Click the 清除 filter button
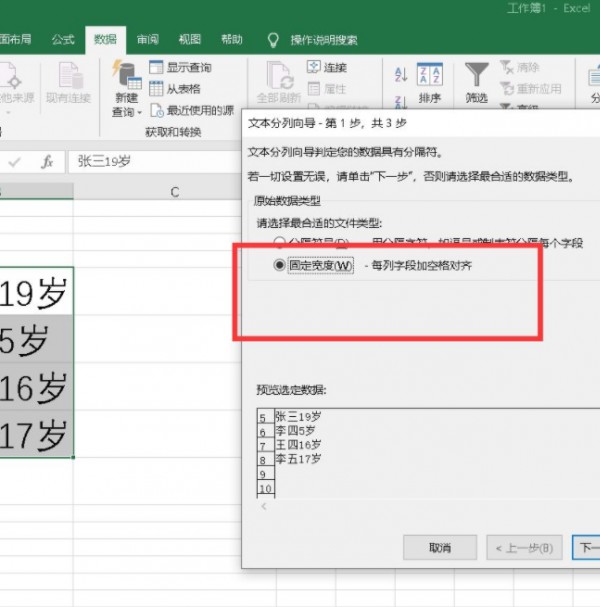This screenshot has width=600, height=607. [x=519, y=67]
